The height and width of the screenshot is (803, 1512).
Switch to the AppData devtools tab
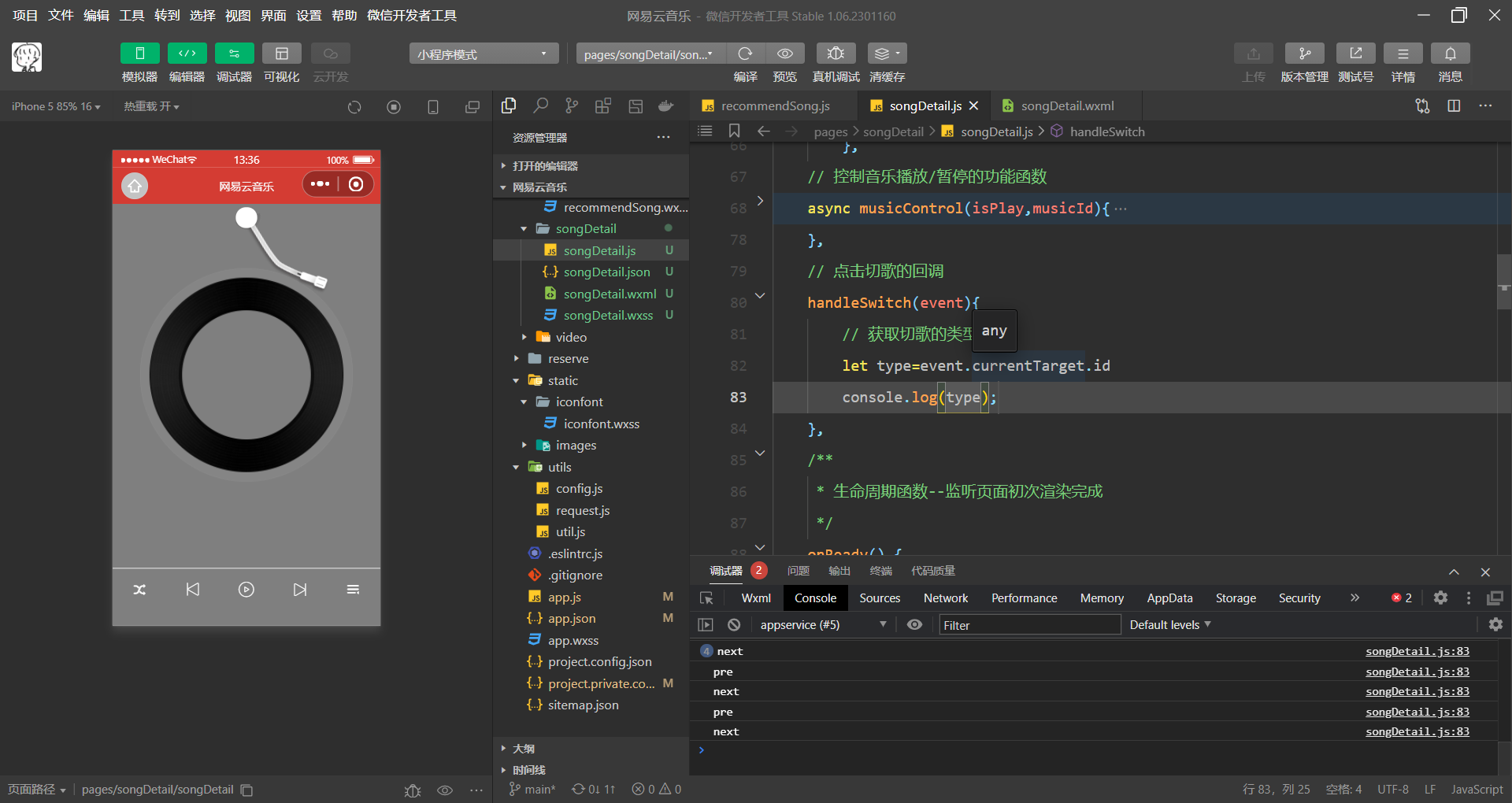point(1169,598)
